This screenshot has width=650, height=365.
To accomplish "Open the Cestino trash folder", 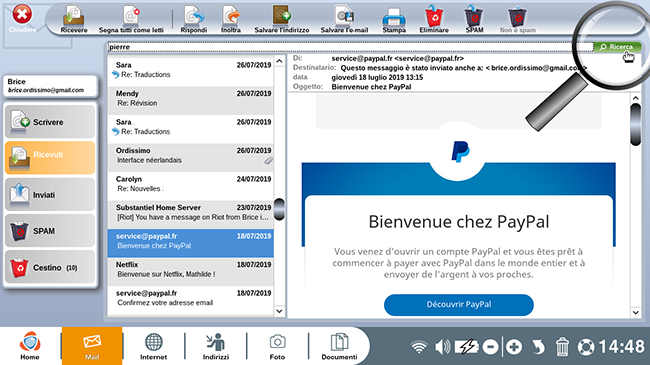I will tap(50, 267).
